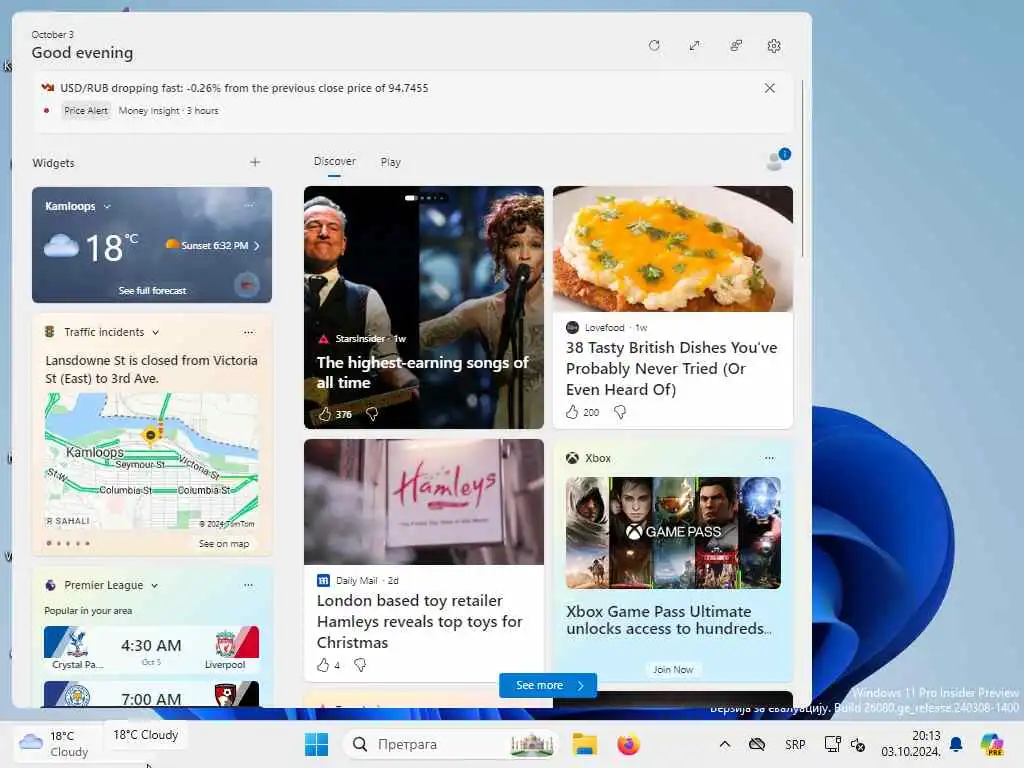Click the Game Pass banner image
Viewport: 1024px width, 768px height.
coord(673,533)
